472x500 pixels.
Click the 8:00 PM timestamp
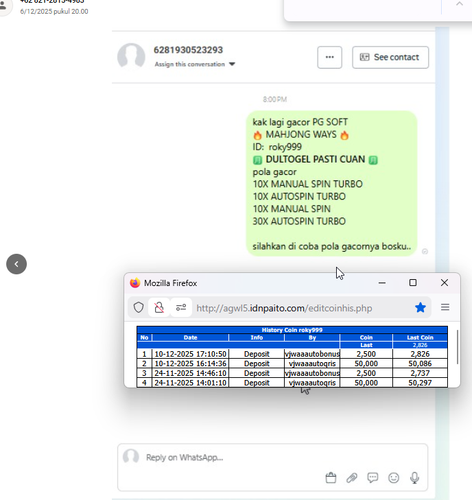tap(275, 99)
